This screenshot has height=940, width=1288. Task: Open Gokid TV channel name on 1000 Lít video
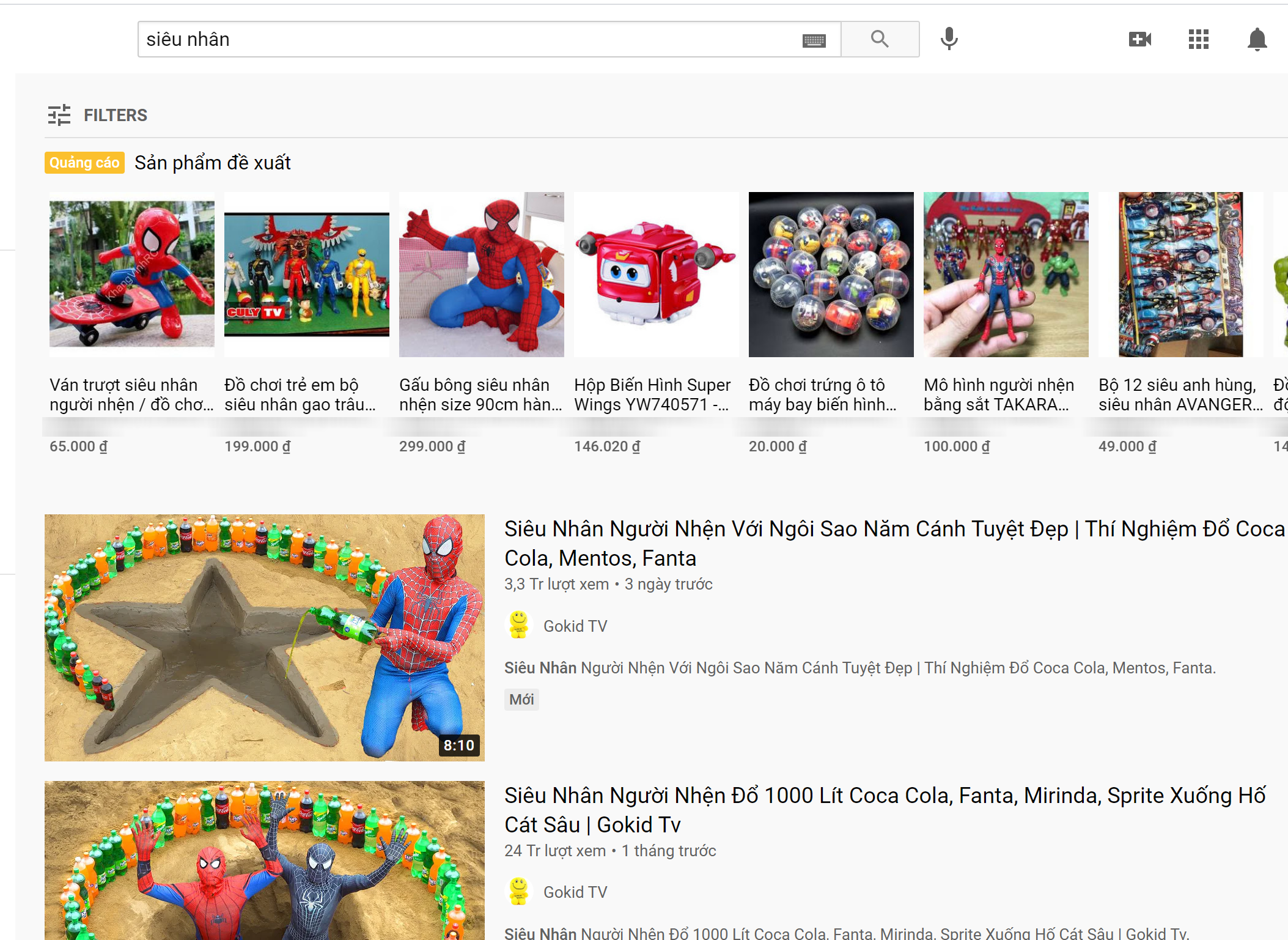(575, 892)
